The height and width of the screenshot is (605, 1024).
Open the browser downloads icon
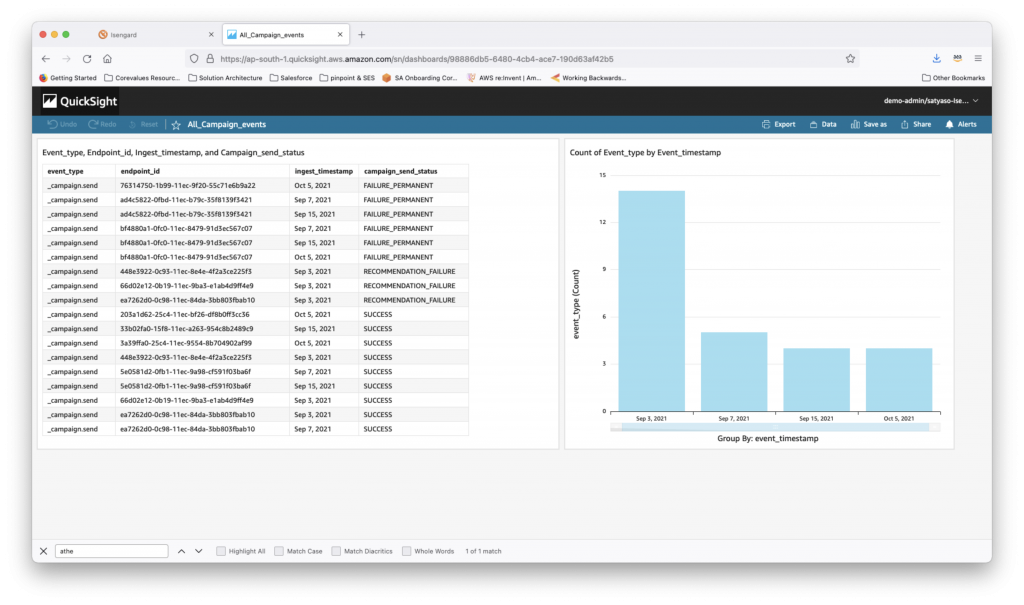tap(936, 58)
